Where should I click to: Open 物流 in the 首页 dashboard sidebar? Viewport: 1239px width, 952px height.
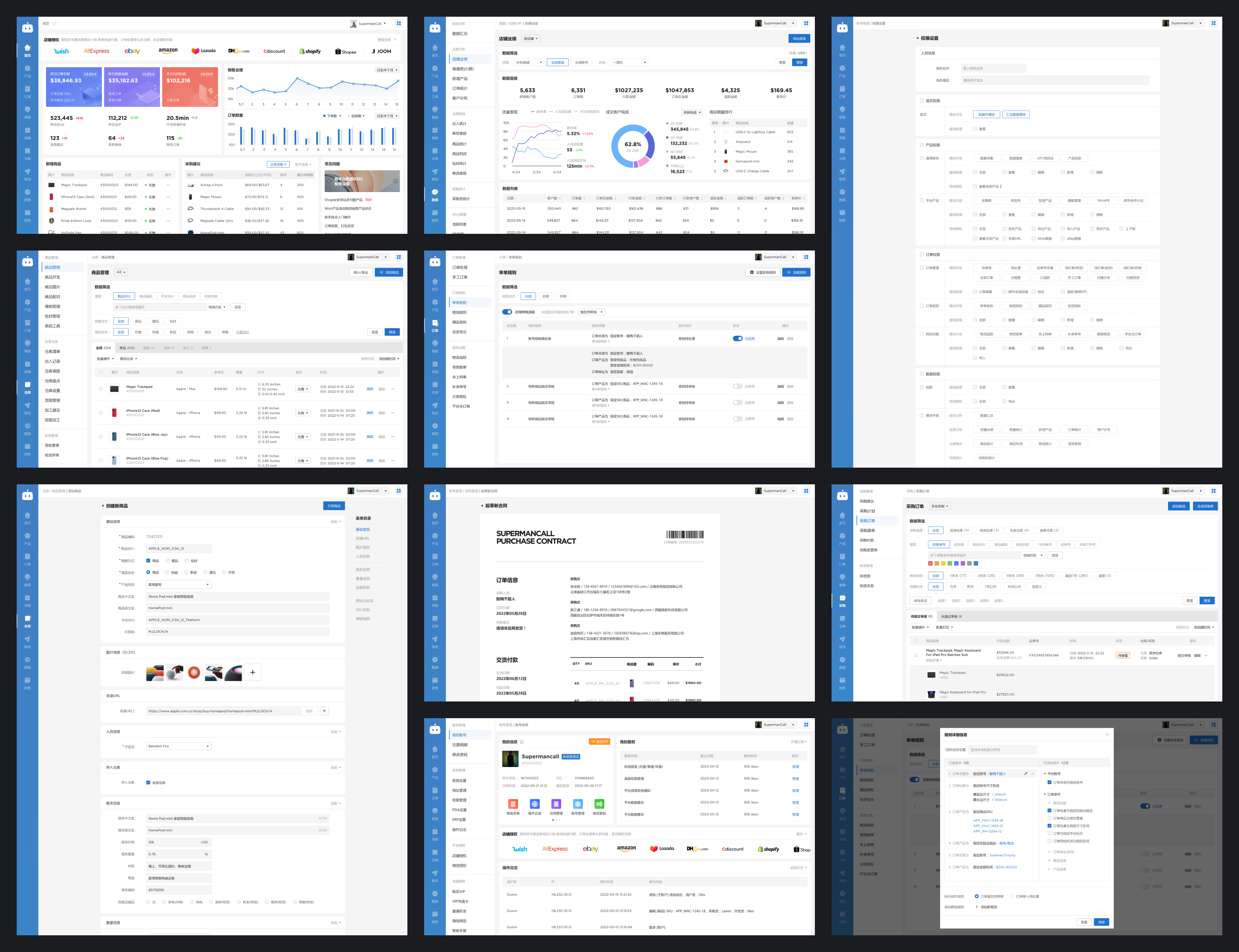pyautogui.click(x=27, y=174)
